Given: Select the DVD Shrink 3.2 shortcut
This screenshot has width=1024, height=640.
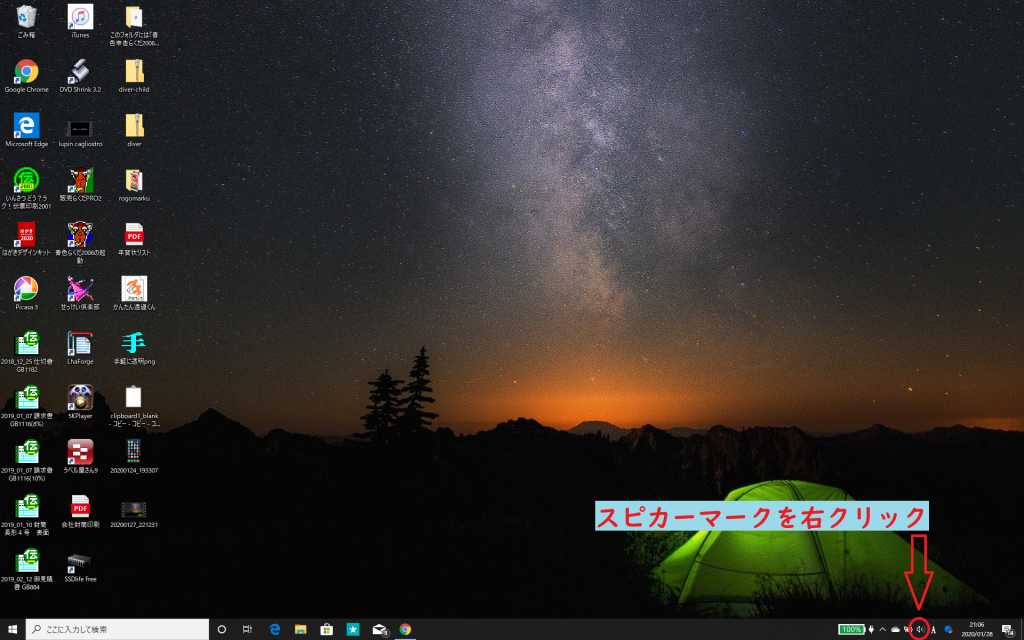Looking at the screenshot, I should [x=80, y=71].
